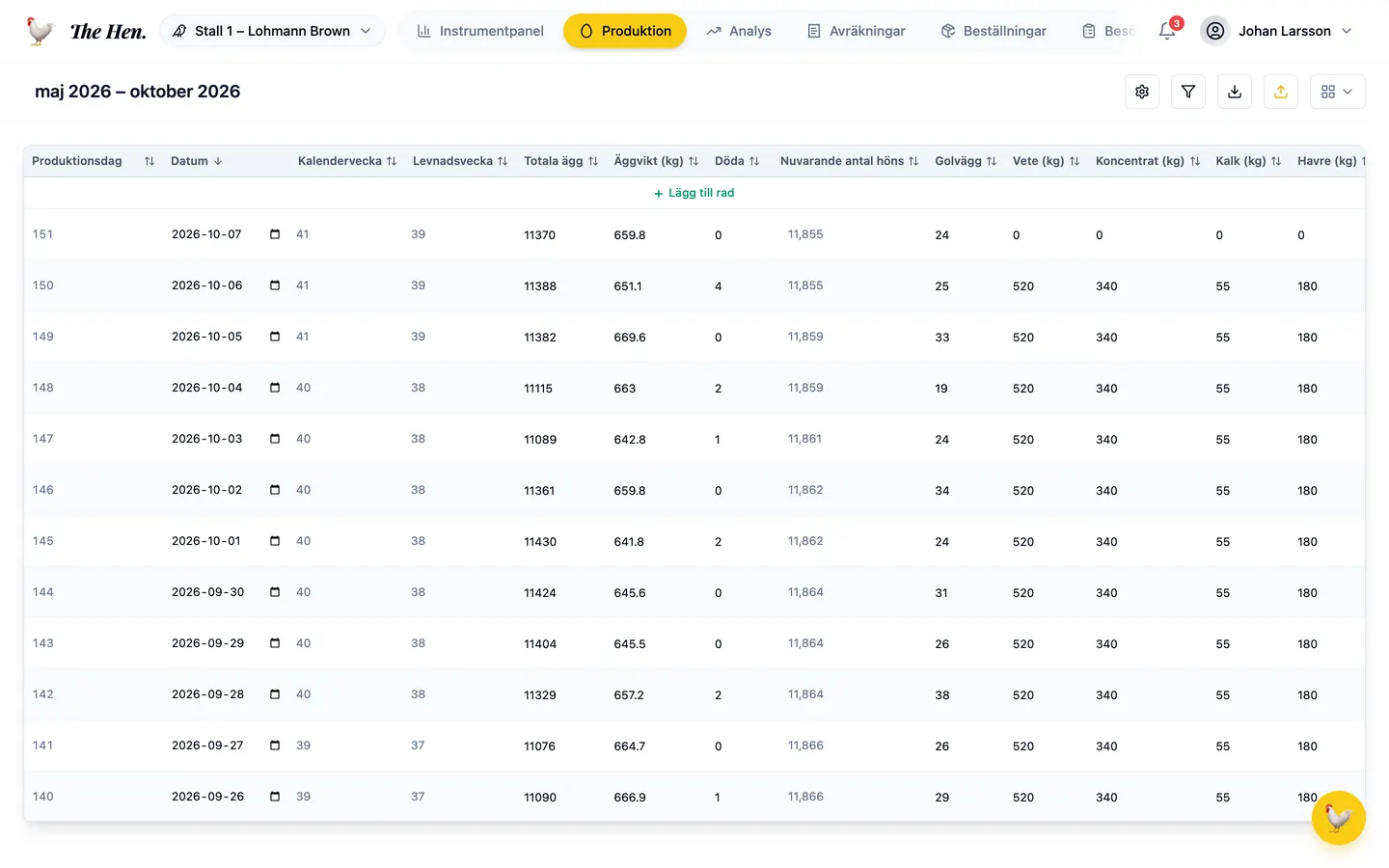Image resolution: width=1389 pixels, height=868 pixels.
Task: Click egg weight value 651.1
Action: (x=628, y=286)
